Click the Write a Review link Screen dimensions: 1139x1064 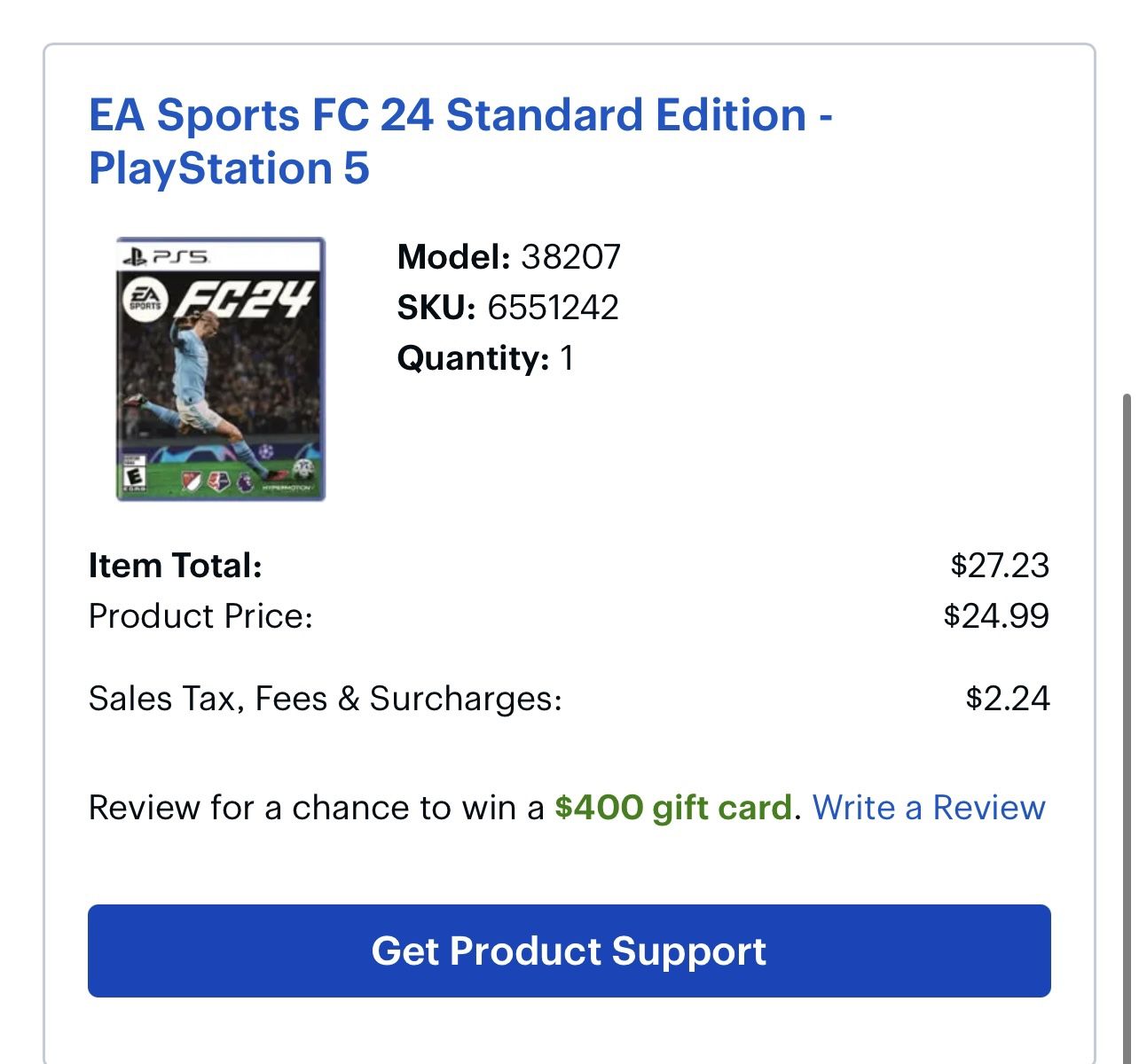931,808
